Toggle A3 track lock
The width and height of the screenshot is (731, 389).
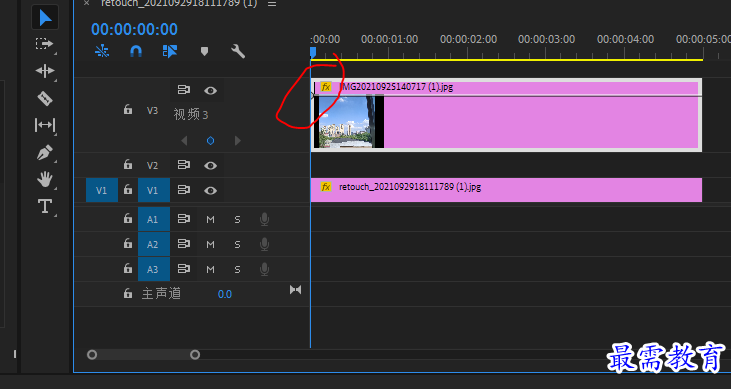(128, 269)
